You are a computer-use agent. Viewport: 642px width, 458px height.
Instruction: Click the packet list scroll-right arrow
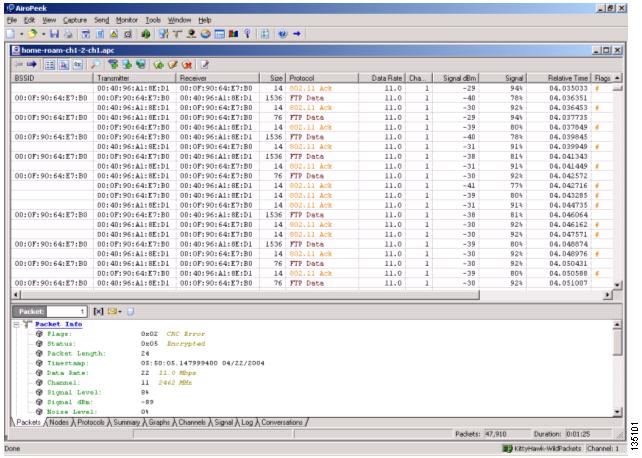tap(608, 295)
